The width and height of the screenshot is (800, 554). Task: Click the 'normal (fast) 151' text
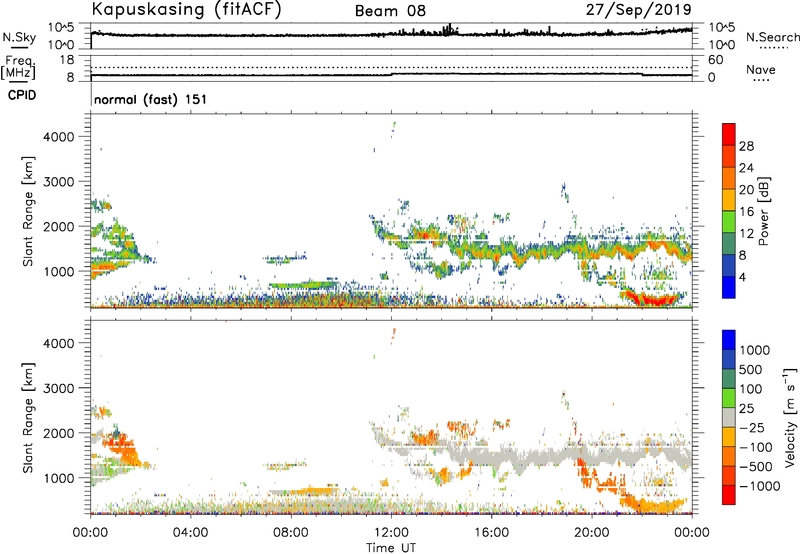(151, 99)
